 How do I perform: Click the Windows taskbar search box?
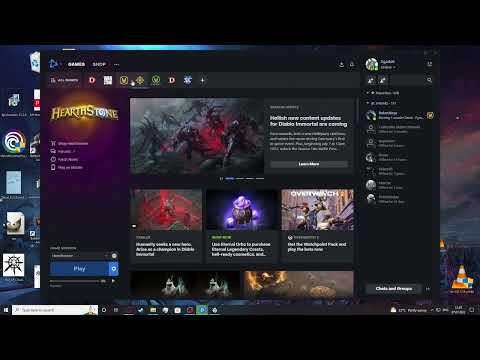(x=55, y=310)
